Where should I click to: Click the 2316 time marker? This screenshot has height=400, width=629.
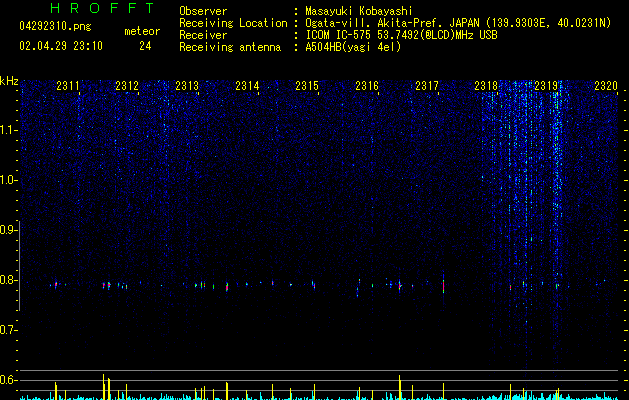(367, 85)
